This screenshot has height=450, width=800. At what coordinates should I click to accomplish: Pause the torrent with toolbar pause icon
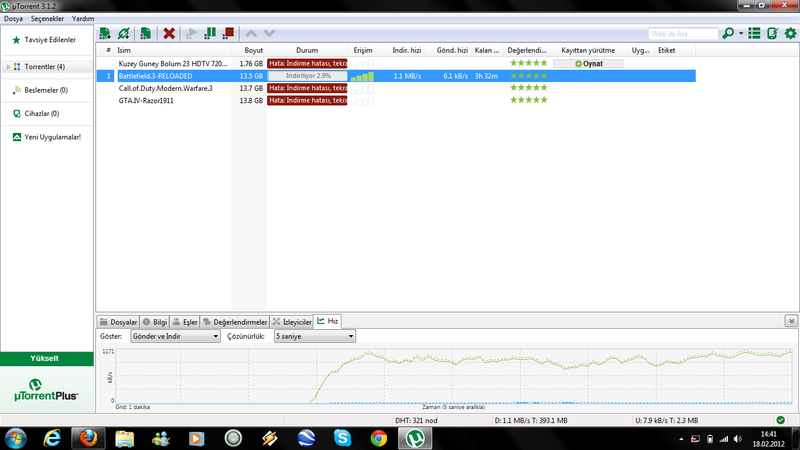(x=210, y=34)
